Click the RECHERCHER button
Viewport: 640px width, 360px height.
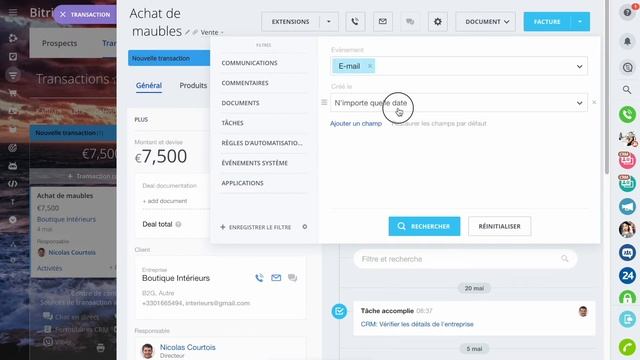[x=424, y=226]
